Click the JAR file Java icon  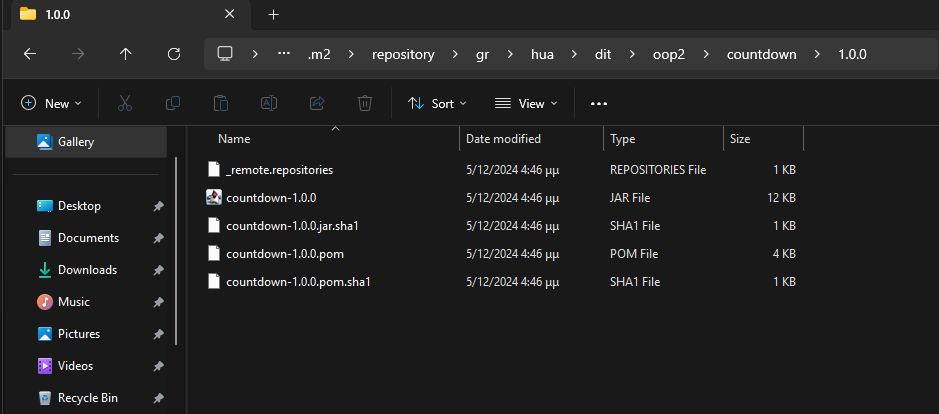point(214,197)
